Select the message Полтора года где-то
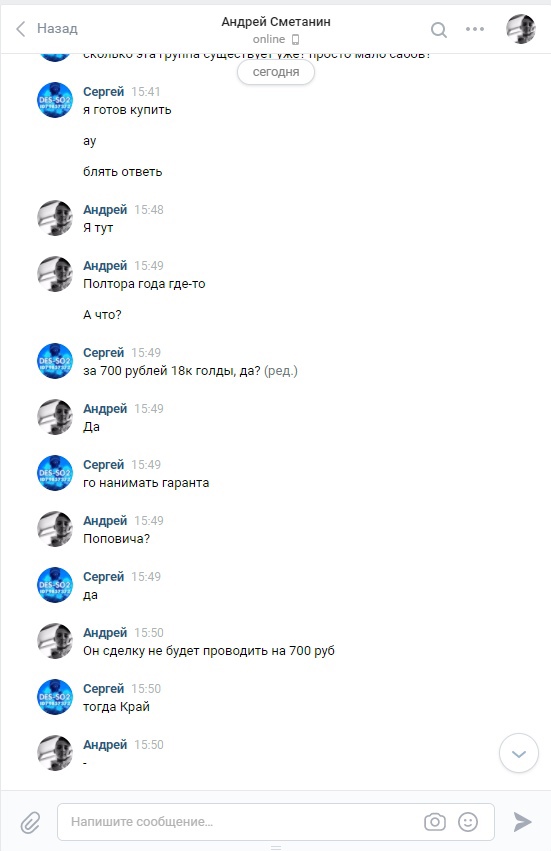 (144, 284)
